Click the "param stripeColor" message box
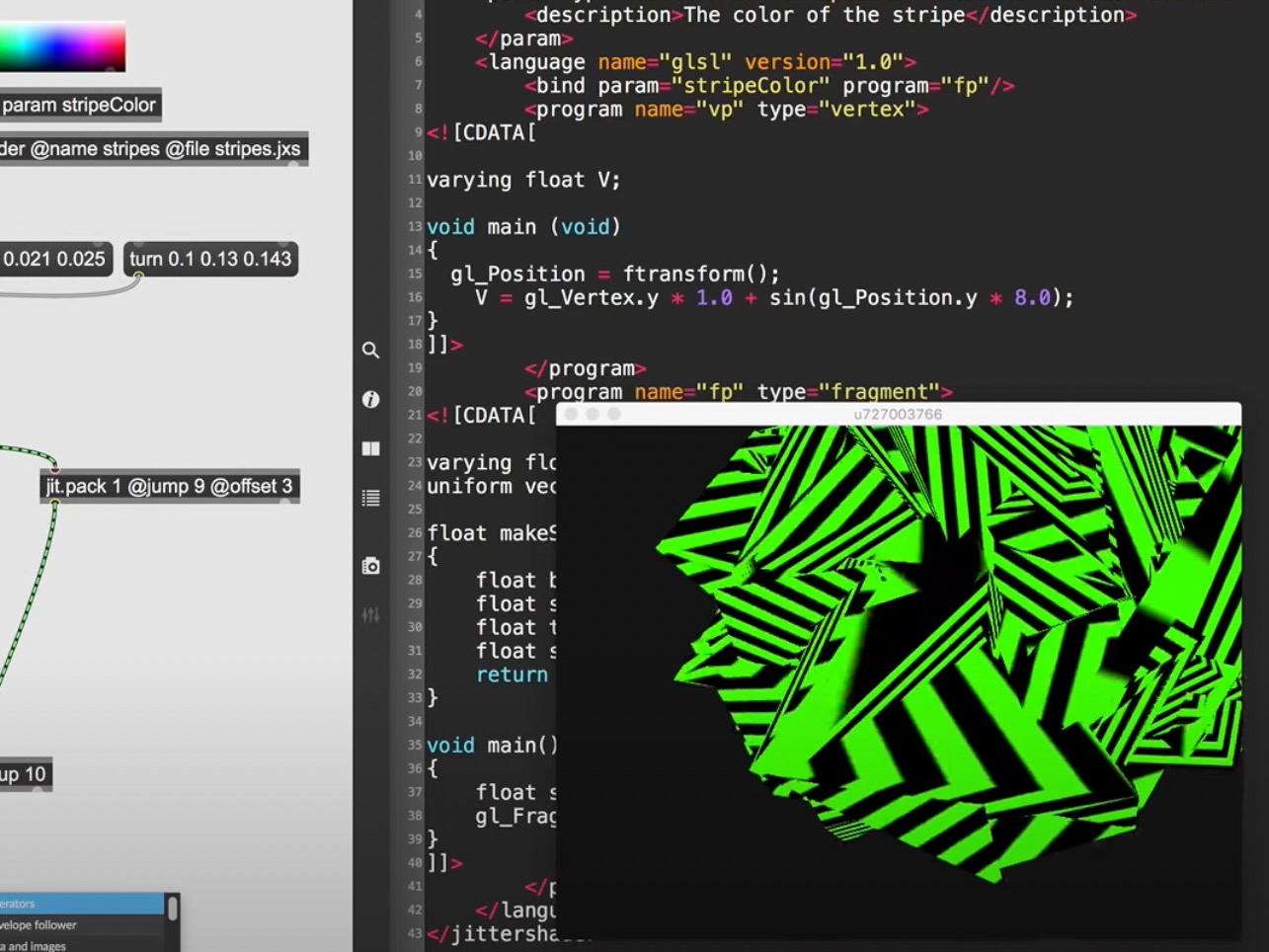The height and width of the screenshot is (952, 1269). [x=79, y=105]
